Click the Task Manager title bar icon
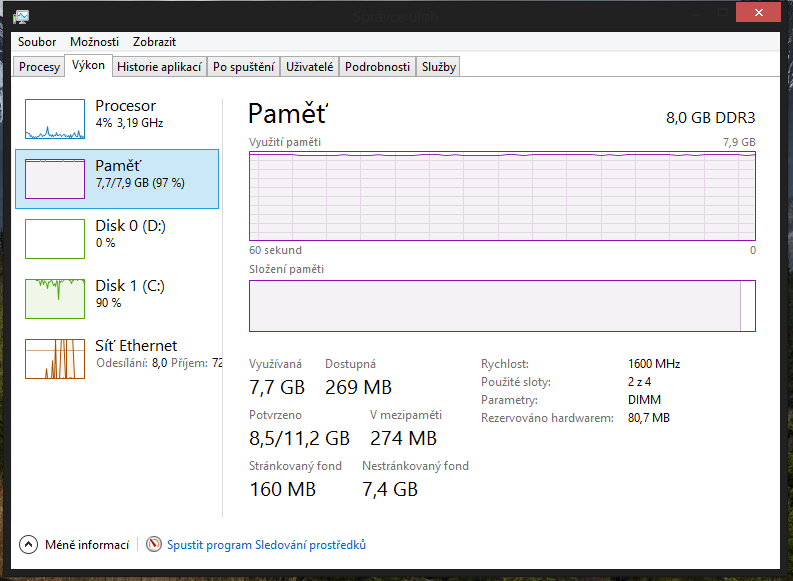Screen dimensions: 793x581 pos(21,16)
